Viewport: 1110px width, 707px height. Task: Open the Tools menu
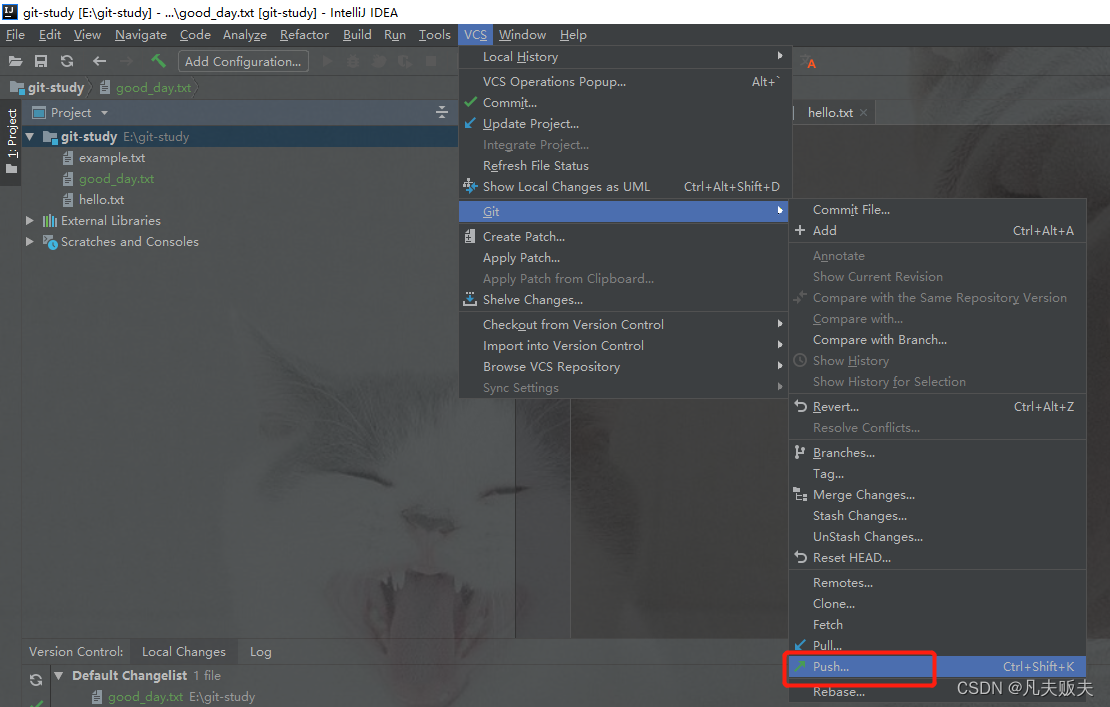(435, 35)
